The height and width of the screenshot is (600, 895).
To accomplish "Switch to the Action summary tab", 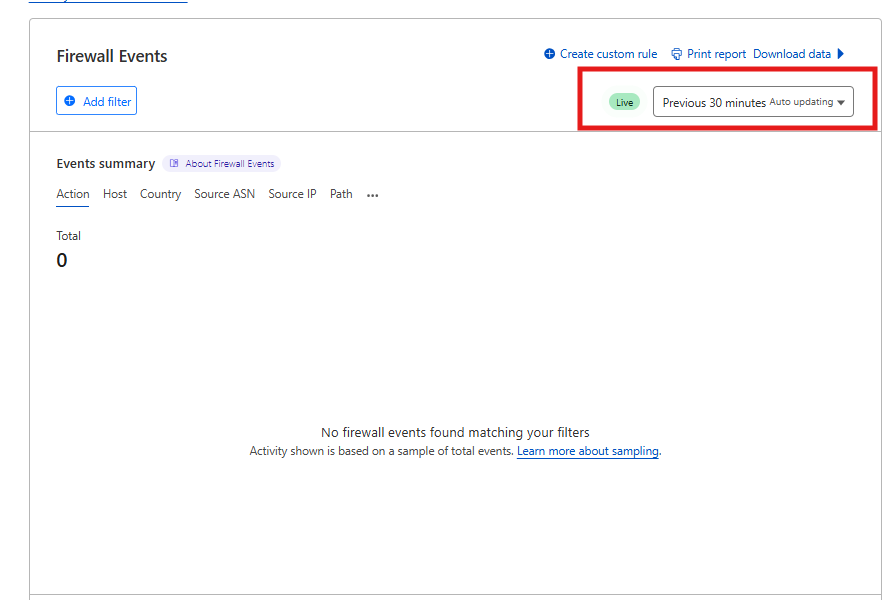I will tap(73, 194).
